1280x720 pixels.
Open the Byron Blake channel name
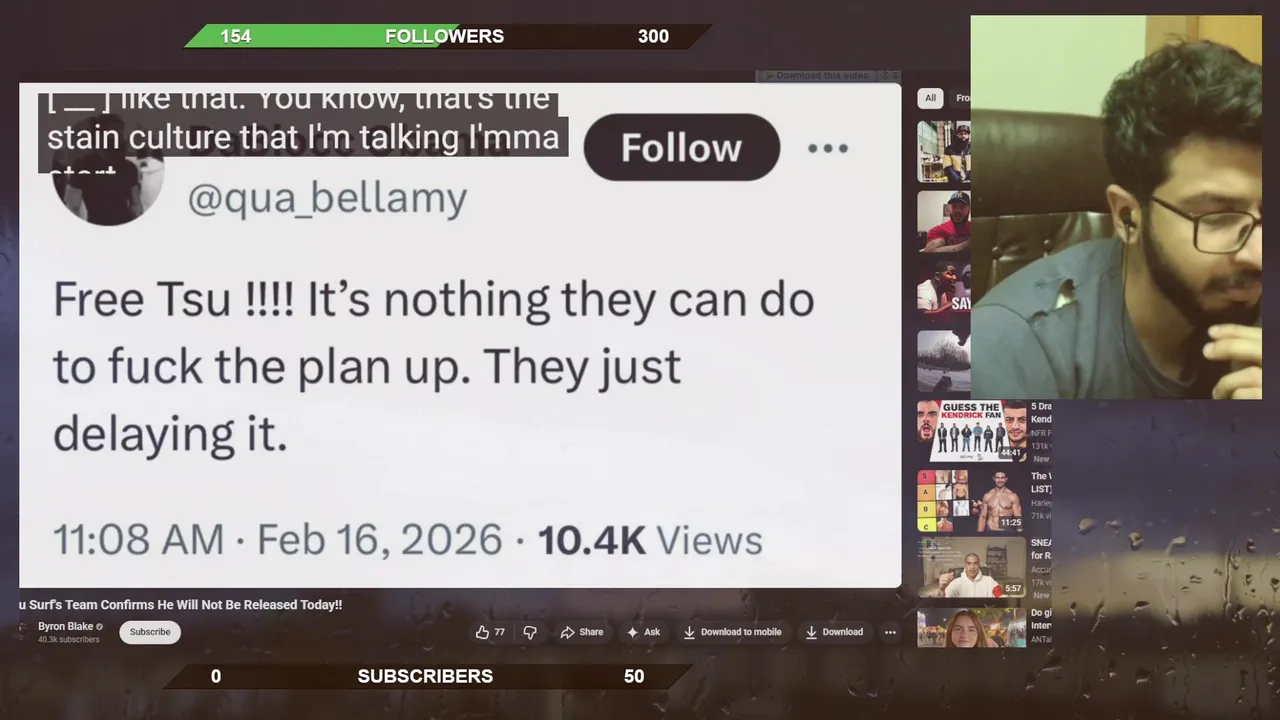pos(65,626)
